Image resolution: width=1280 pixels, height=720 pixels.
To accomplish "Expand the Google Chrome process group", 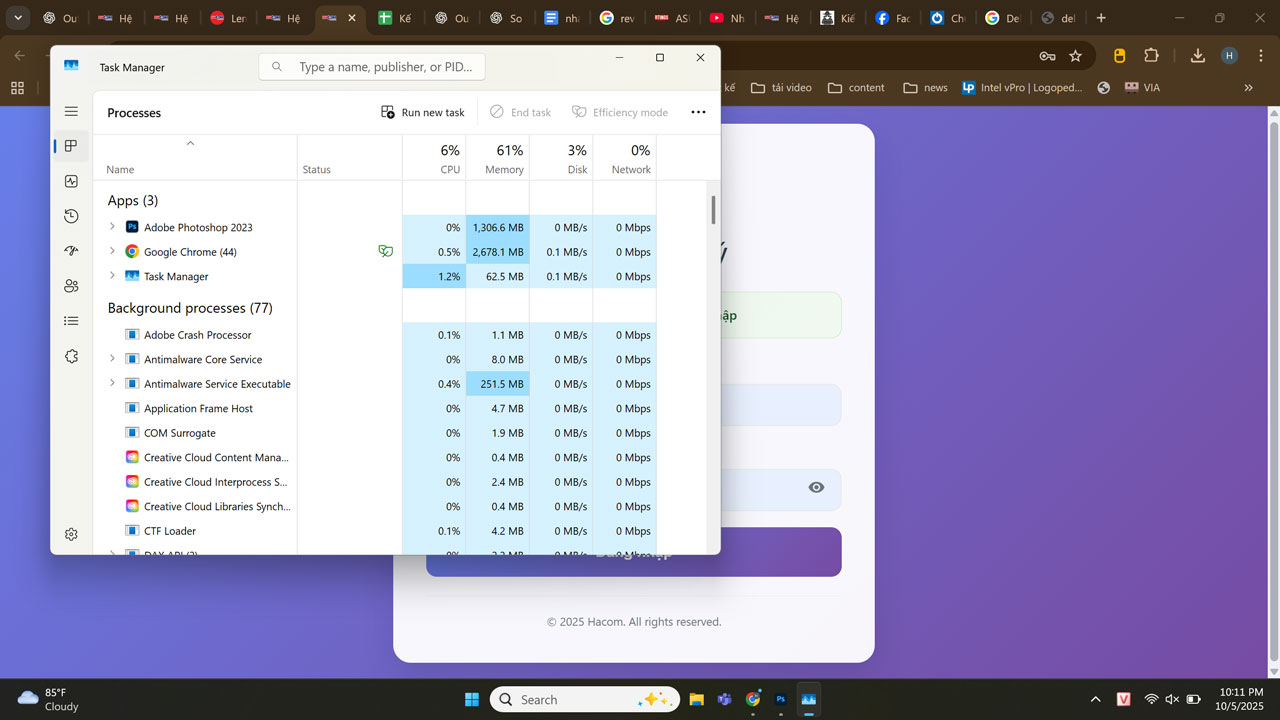I will 111,251.
